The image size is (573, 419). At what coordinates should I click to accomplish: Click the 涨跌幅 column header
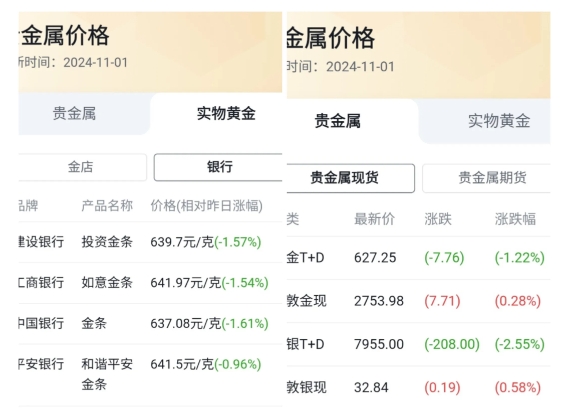[x=515, y=219]
